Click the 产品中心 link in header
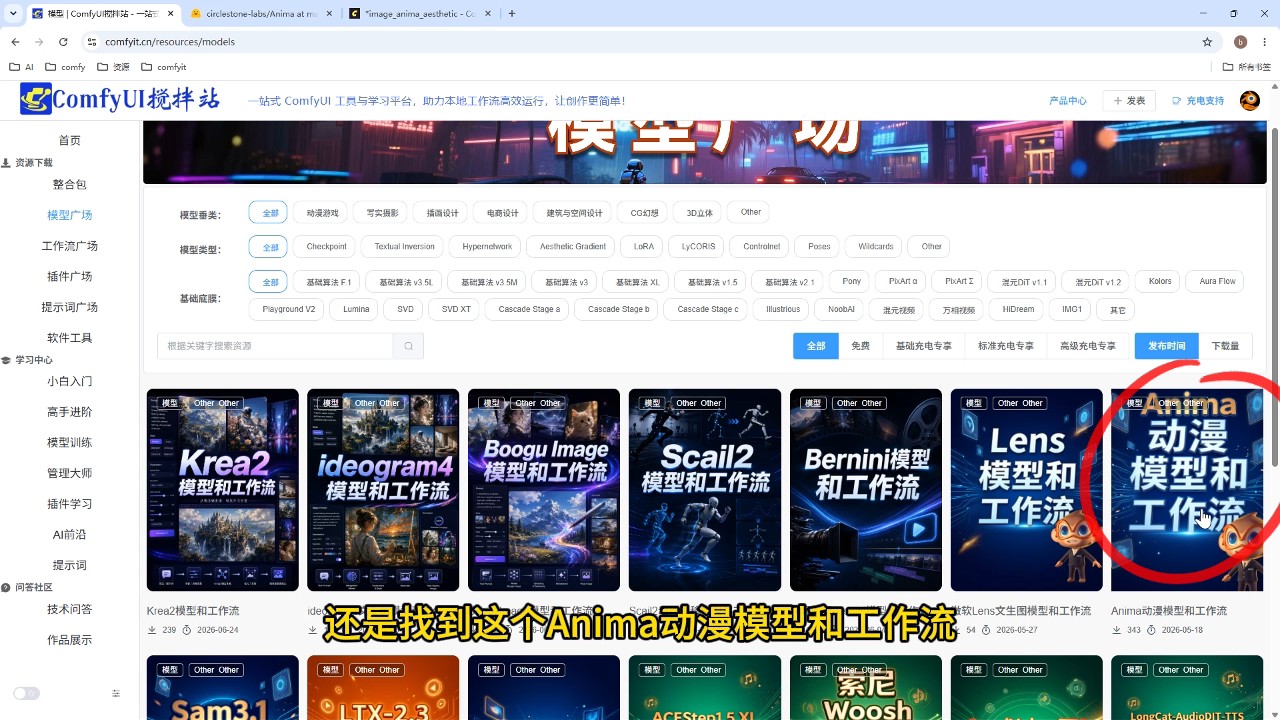 pos(1067,101)
